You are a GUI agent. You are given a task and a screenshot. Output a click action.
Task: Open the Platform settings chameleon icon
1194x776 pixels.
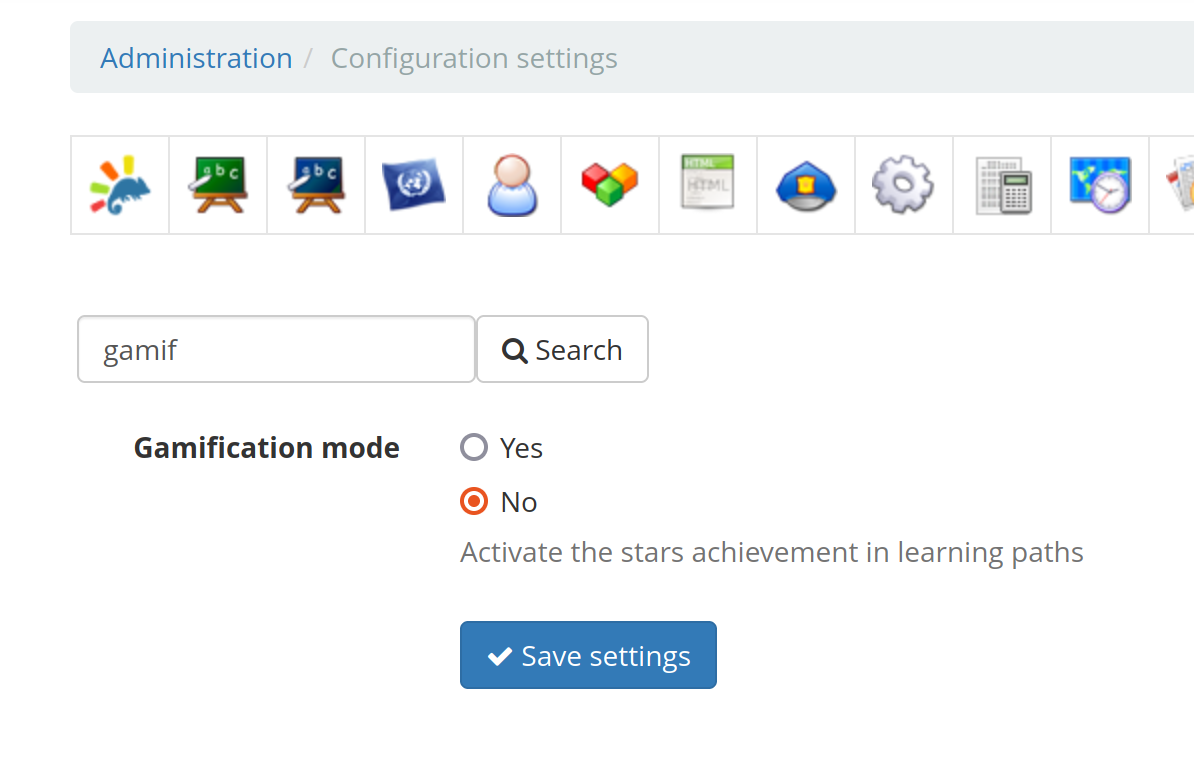pyautogui.click(x=119, y=185)
